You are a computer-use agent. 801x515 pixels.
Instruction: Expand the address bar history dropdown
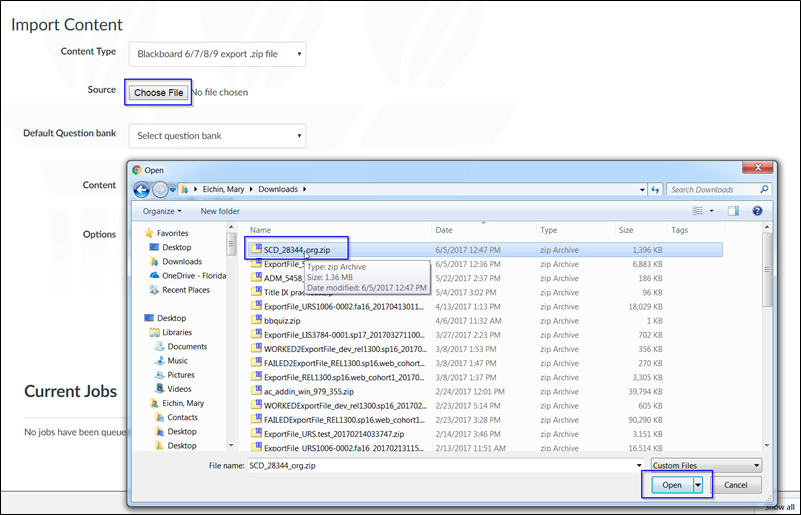pos(642,190)
